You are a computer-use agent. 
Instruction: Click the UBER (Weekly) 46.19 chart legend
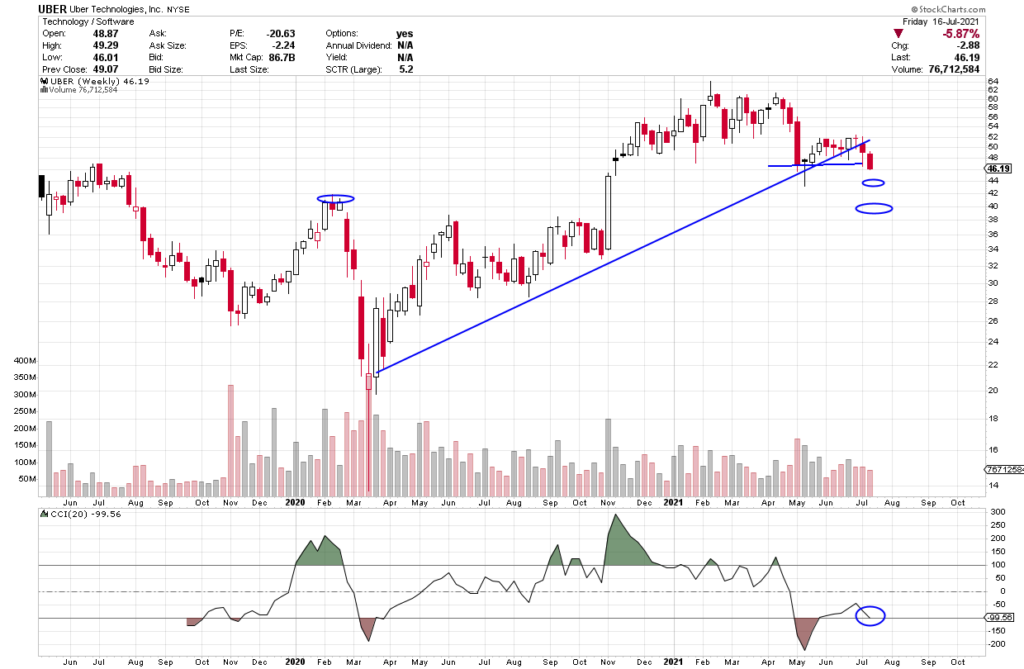tap(100, 81)
